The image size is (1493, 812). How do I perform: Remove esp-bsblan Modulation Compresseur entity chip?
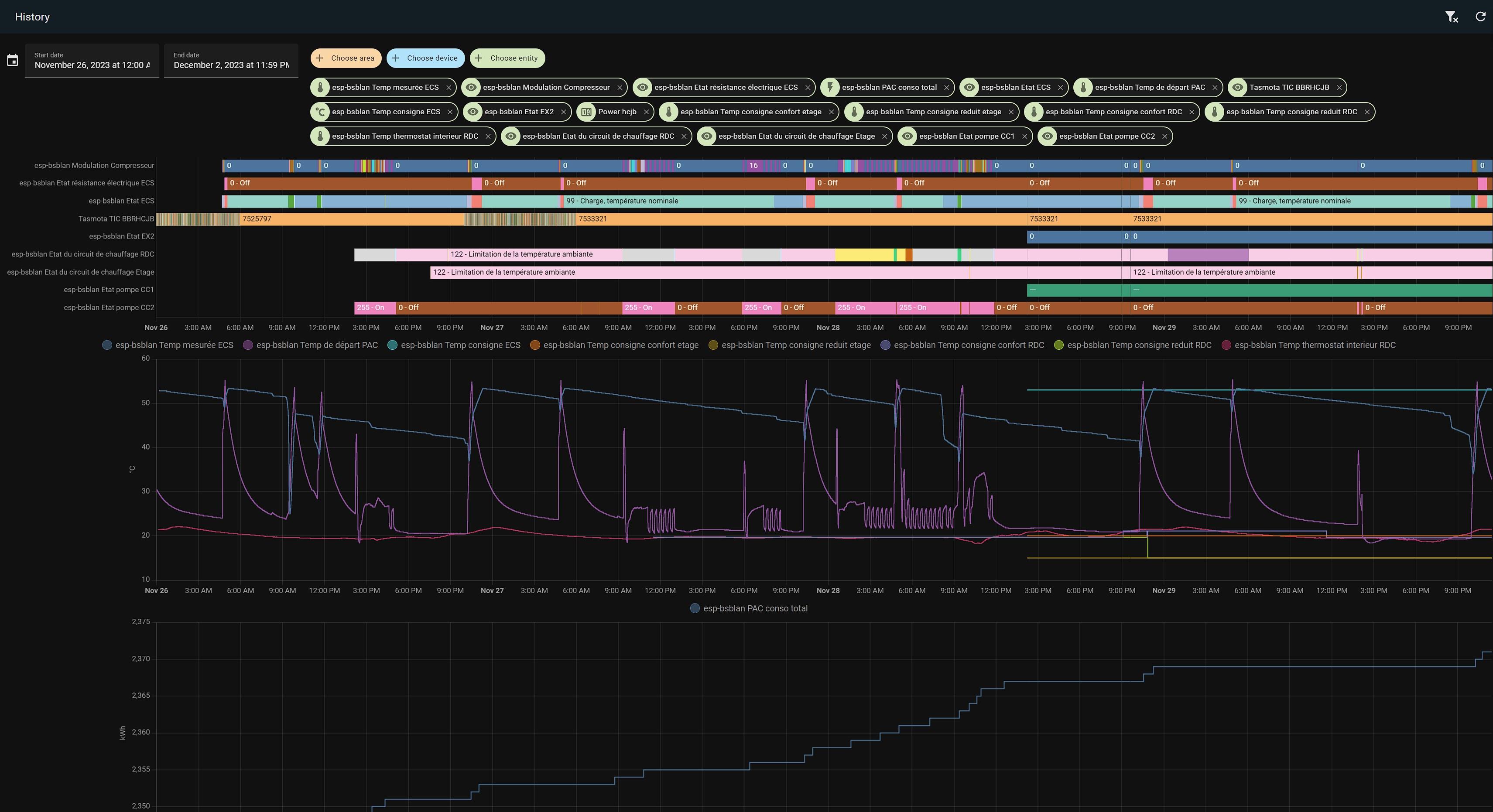620,88
